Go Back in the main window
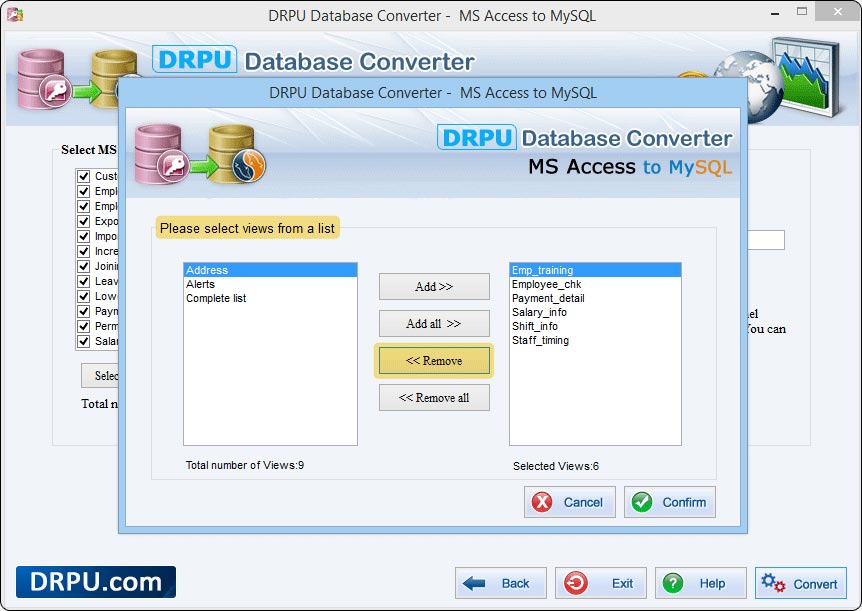This screenshot has width=862, height=611. [x=500, y=583]
